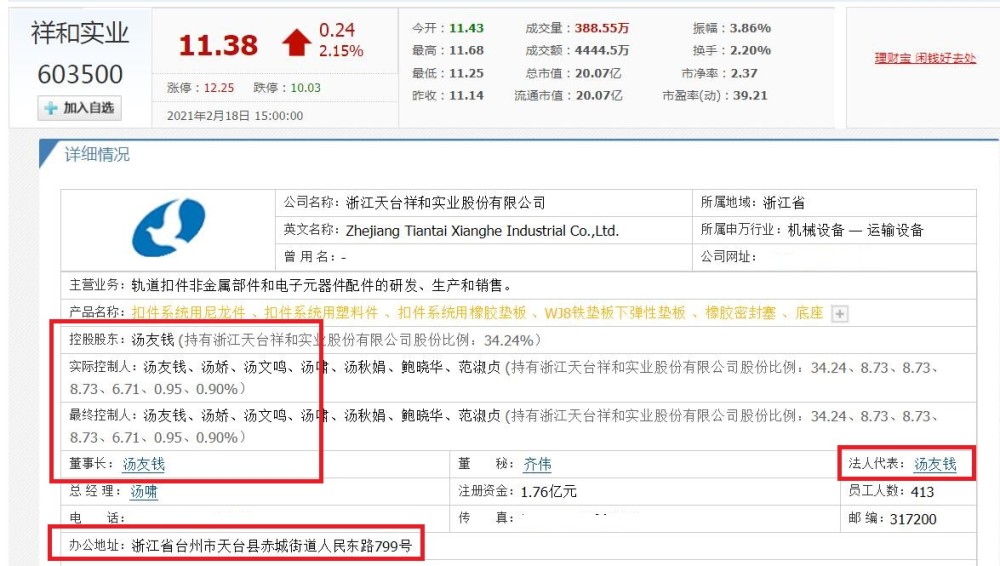Click the 加入自选 add-to-watchlist button

coord(80,108)
